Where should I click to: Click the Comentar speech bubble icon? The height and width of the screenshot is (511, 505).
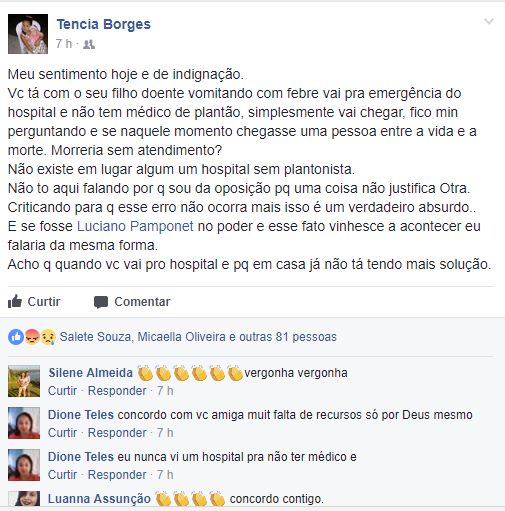(x=101, y=302)
